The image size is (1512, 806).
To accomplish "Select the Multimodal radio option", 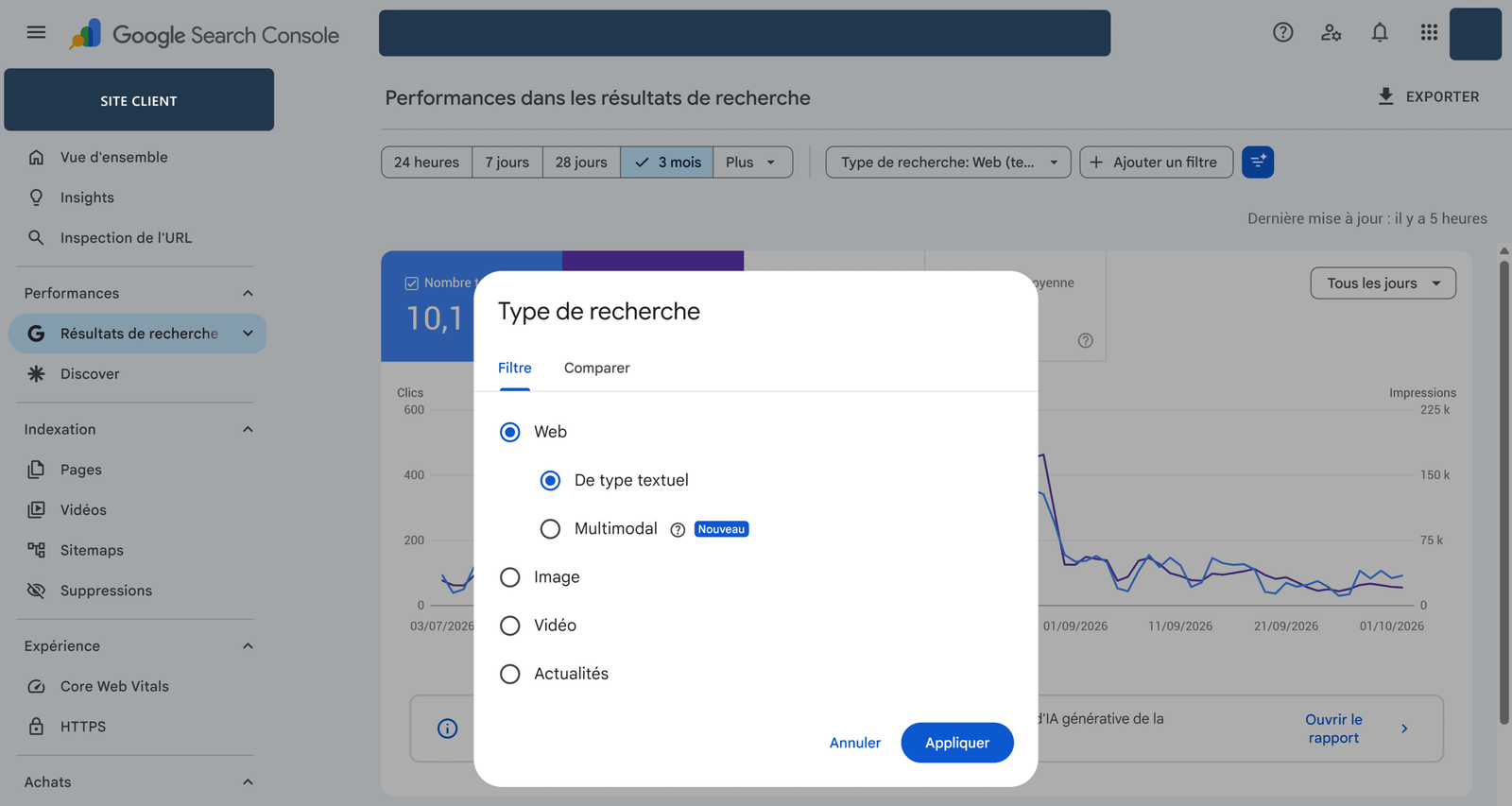I will pos(550,529).
